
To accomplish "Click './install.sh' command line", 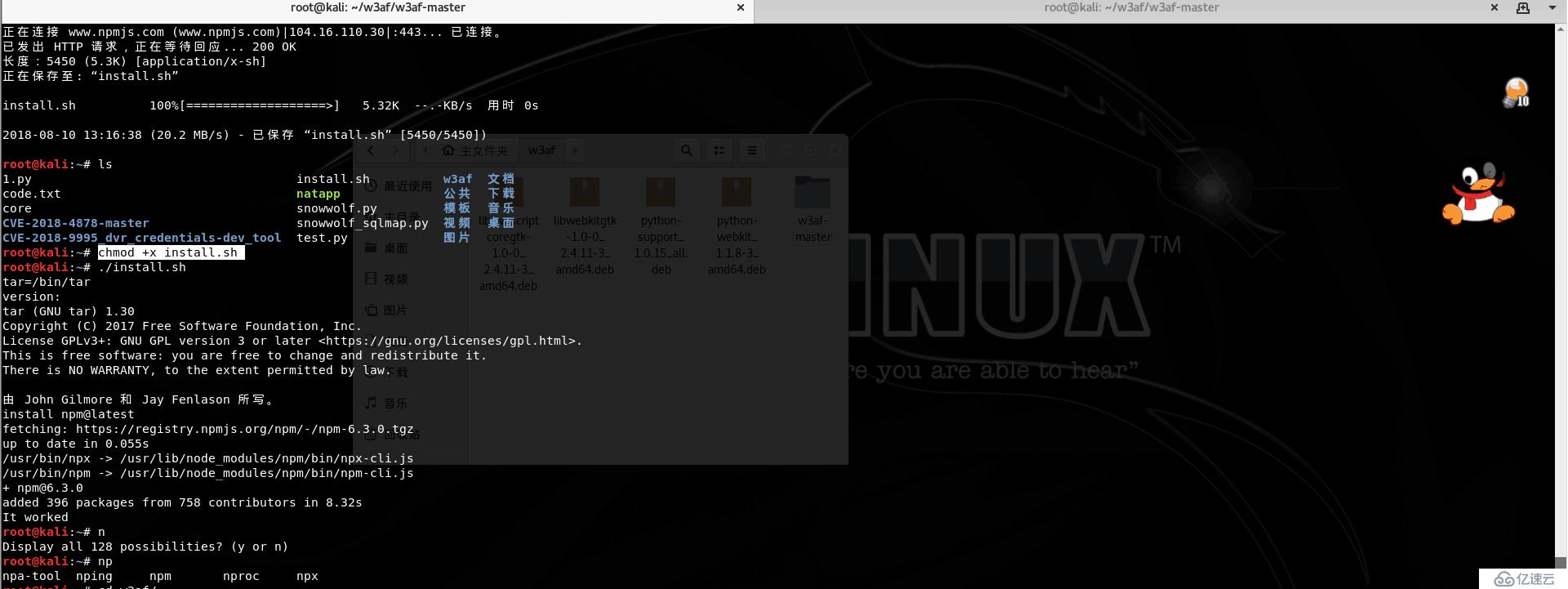I will (x=142, y=267).
